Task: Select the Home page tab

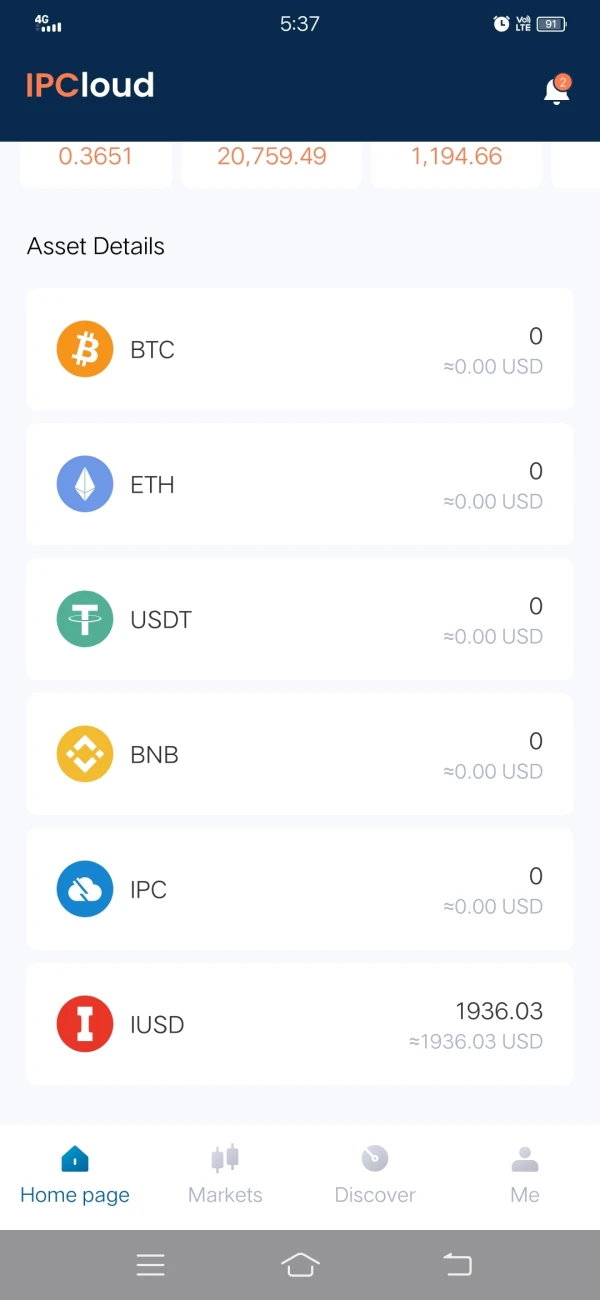Action: tap(75, 1175)
